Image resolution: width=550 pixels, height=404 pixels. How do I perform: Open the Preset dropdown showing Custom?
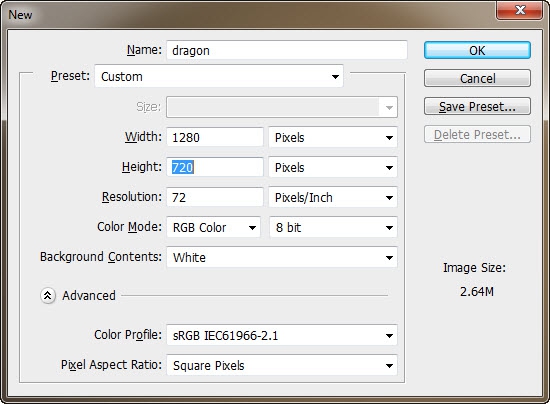219,76
